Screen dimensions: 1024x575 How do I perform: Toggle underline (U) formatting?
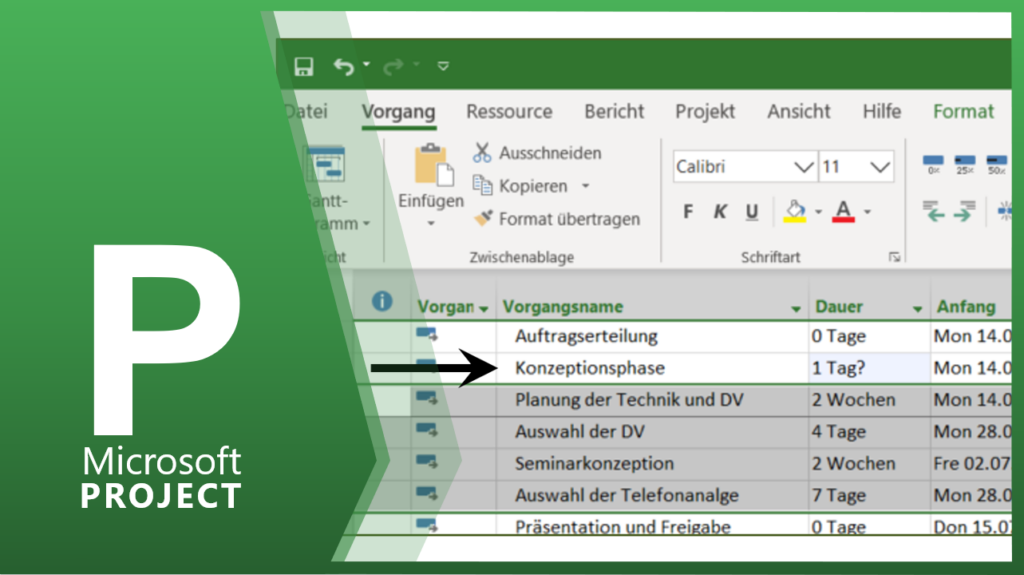click(x=752, y=212)
